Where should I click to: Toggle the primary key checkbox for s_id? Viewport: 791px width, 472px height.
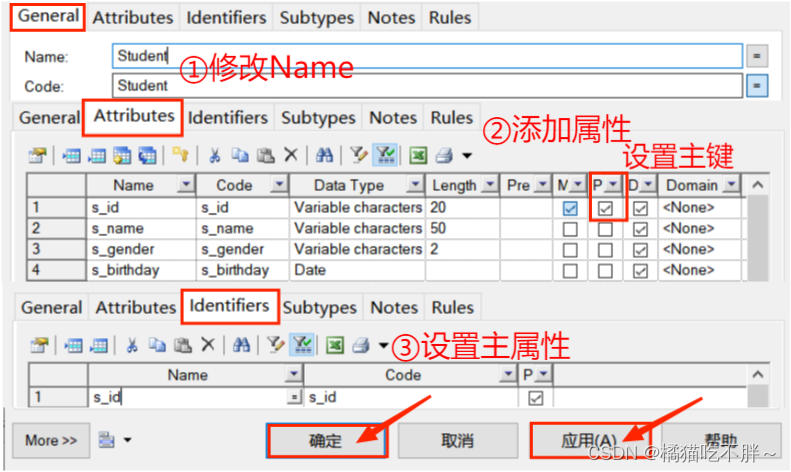click(605, 208)
